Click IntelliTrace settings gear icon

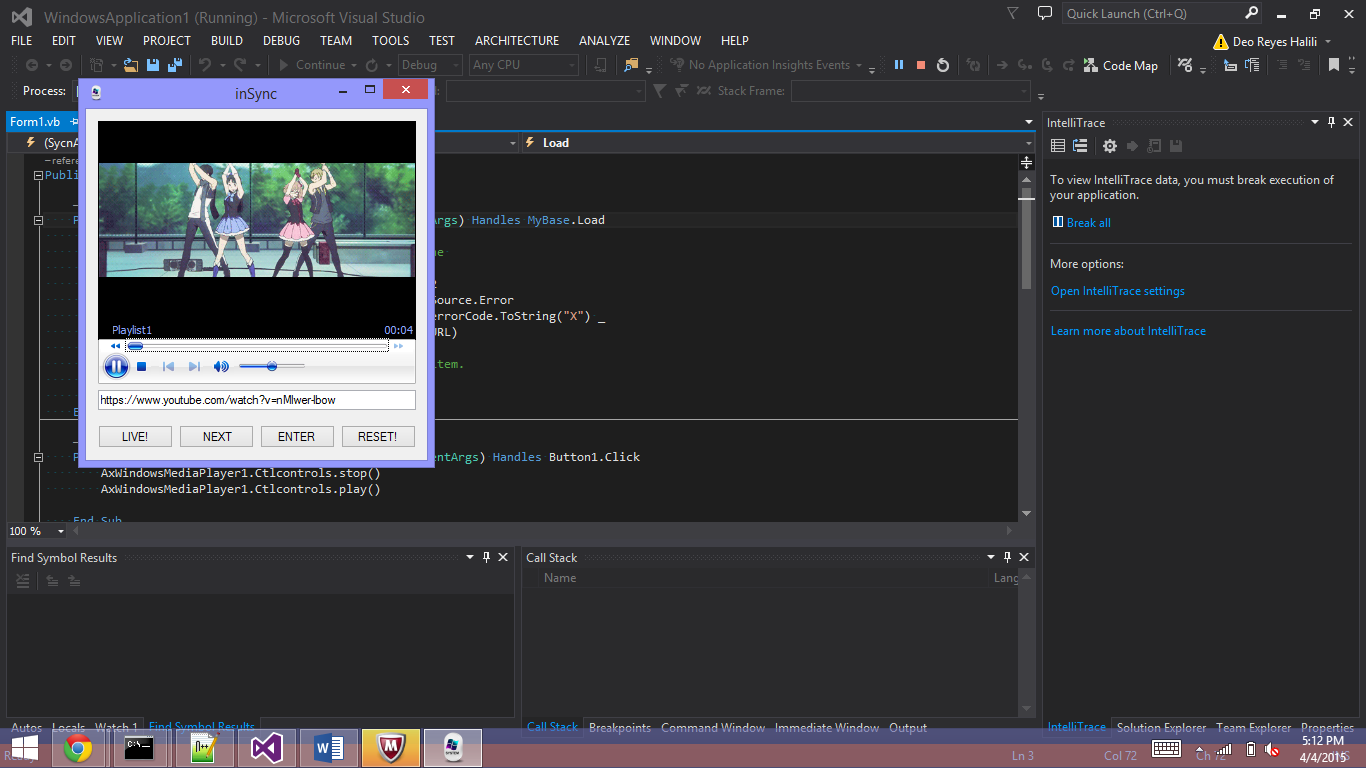[1109, 146]
